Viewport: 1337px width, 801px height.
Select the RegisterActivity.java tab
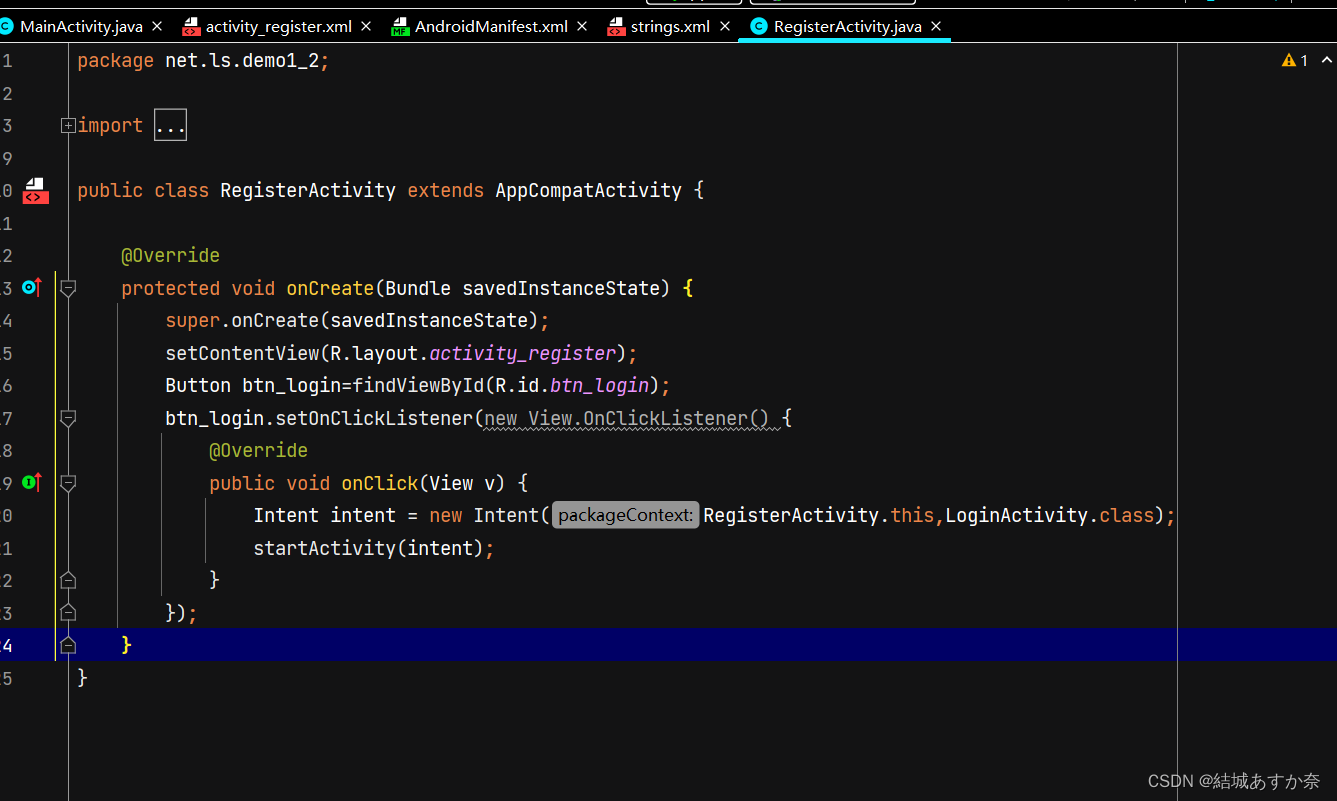pos(848,26)
